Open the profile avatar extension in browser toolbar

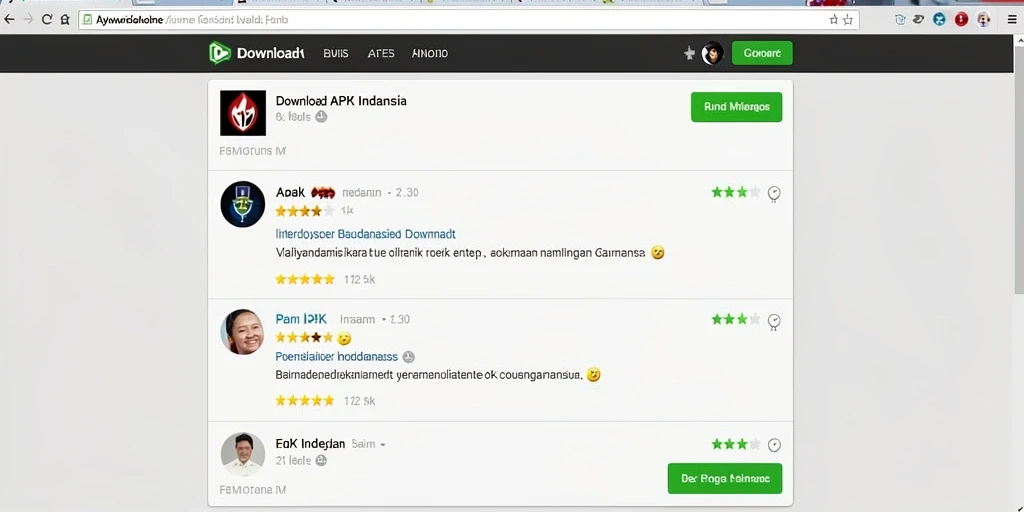click(x=984, y=20)
